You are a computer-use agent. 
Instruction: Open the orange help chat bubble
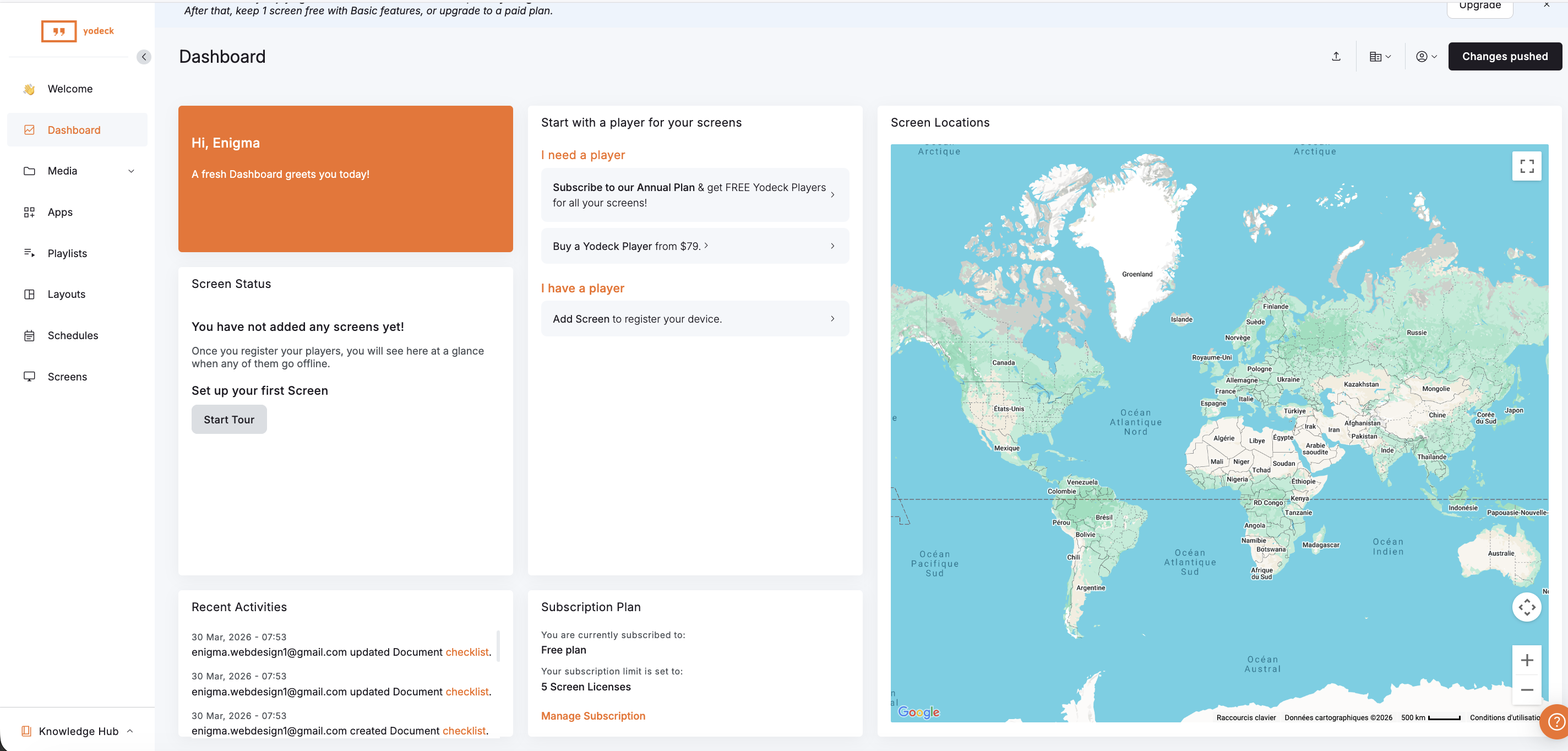[x=1556, y=722]
